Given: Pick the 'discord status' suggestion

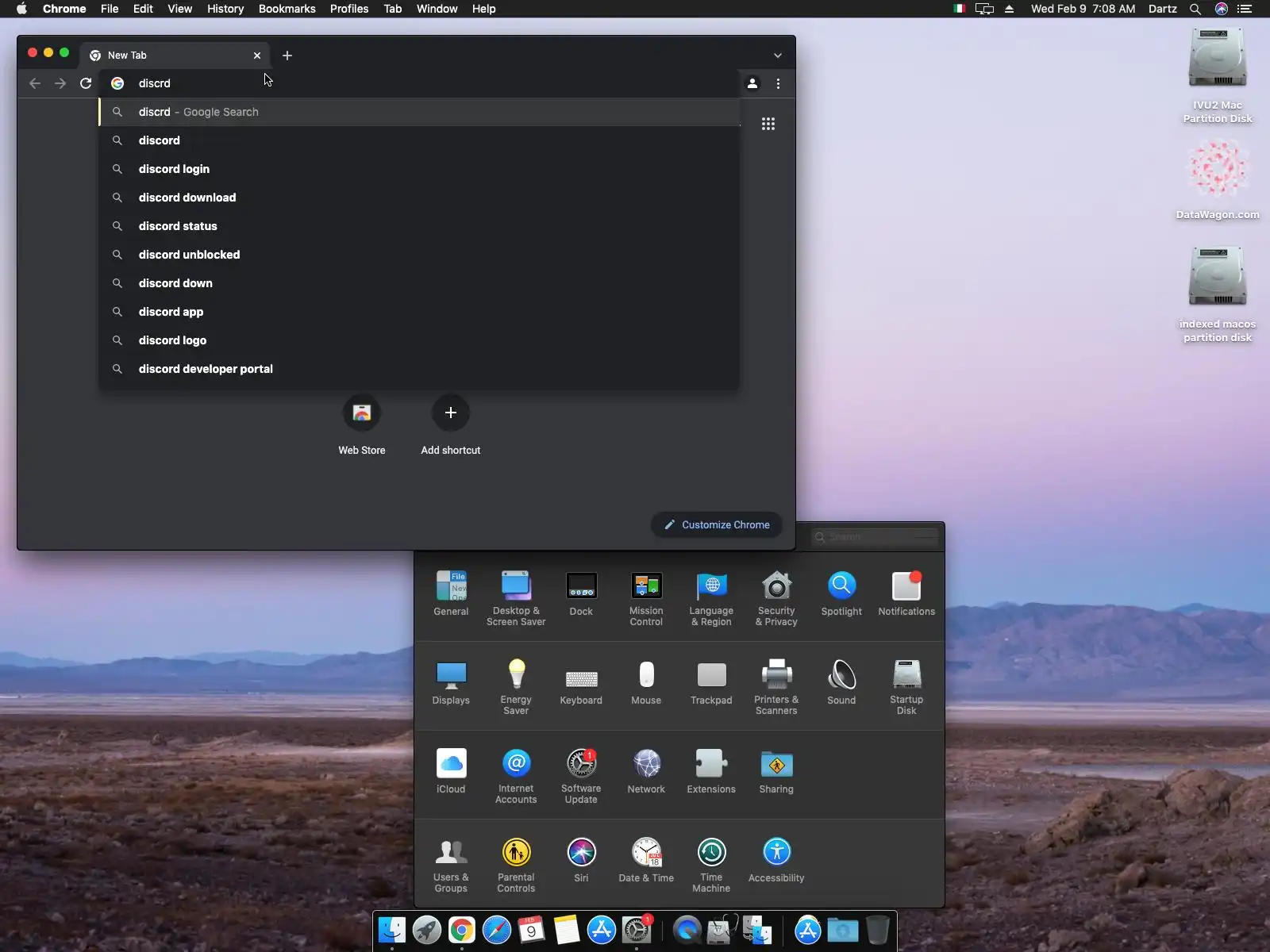Looking at the screenshot, I should (x=419, y=226).
